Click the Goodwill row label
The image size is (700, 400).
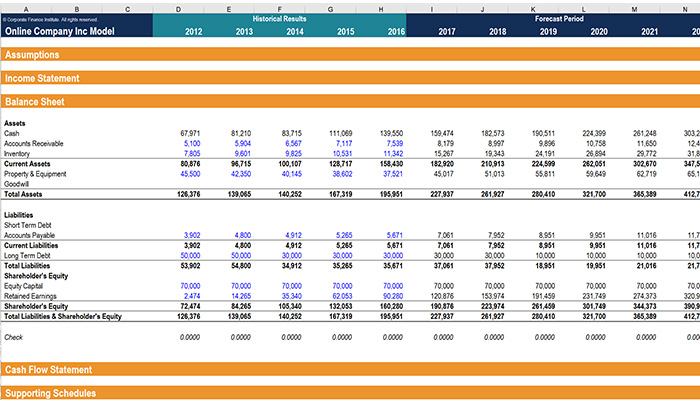[x=17, y=184]
